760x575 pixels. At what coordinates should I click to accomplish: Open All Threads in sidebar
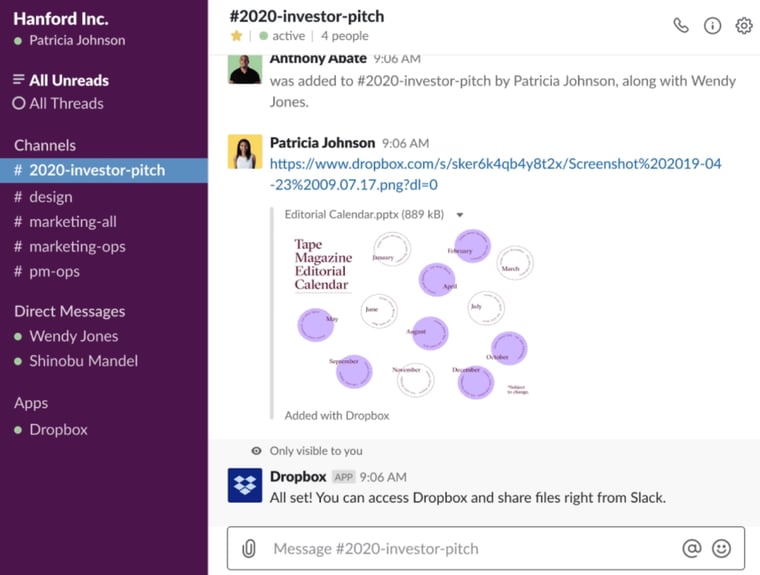[66, 103]
